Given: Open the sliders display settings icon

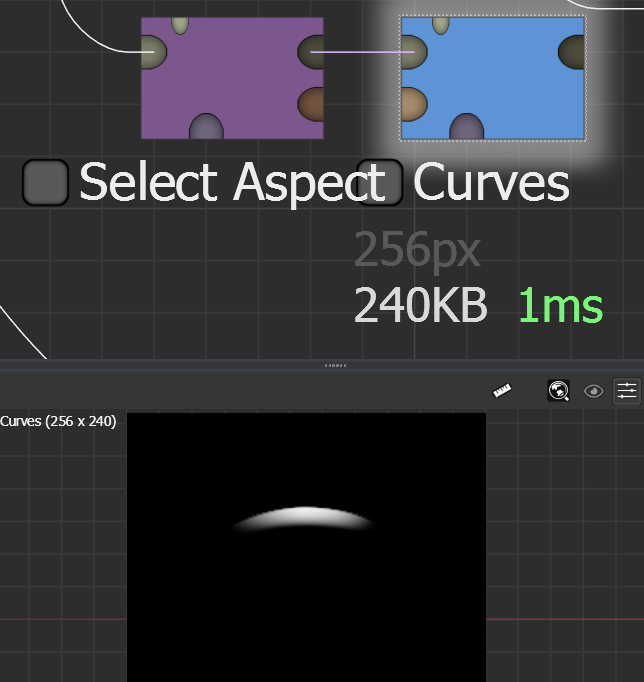Looking at the screenshot, I should pyautogui.click(x=627, y=391).
